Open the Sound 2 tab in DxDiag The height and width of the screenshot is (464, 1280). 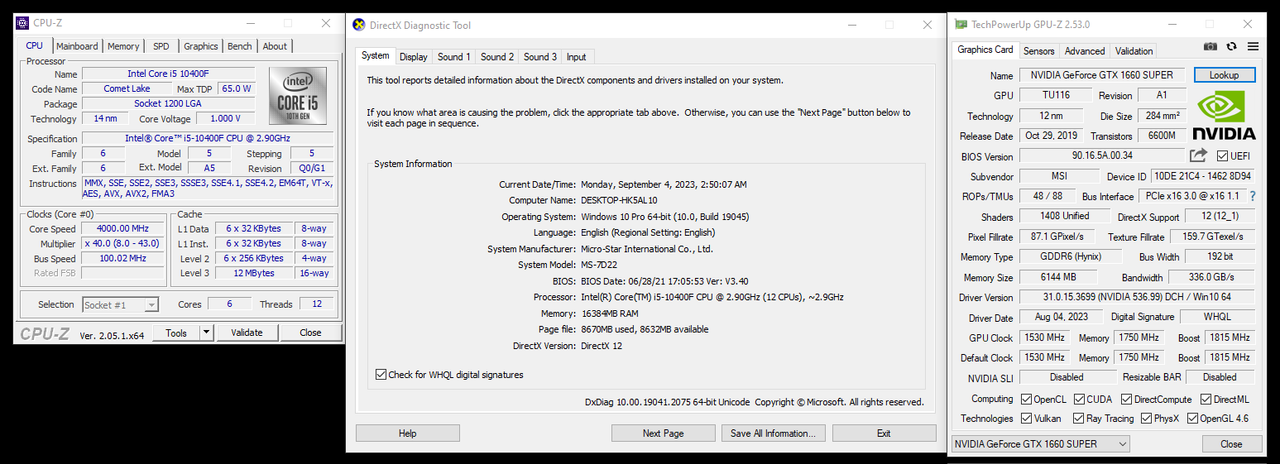tap(497, 57)
